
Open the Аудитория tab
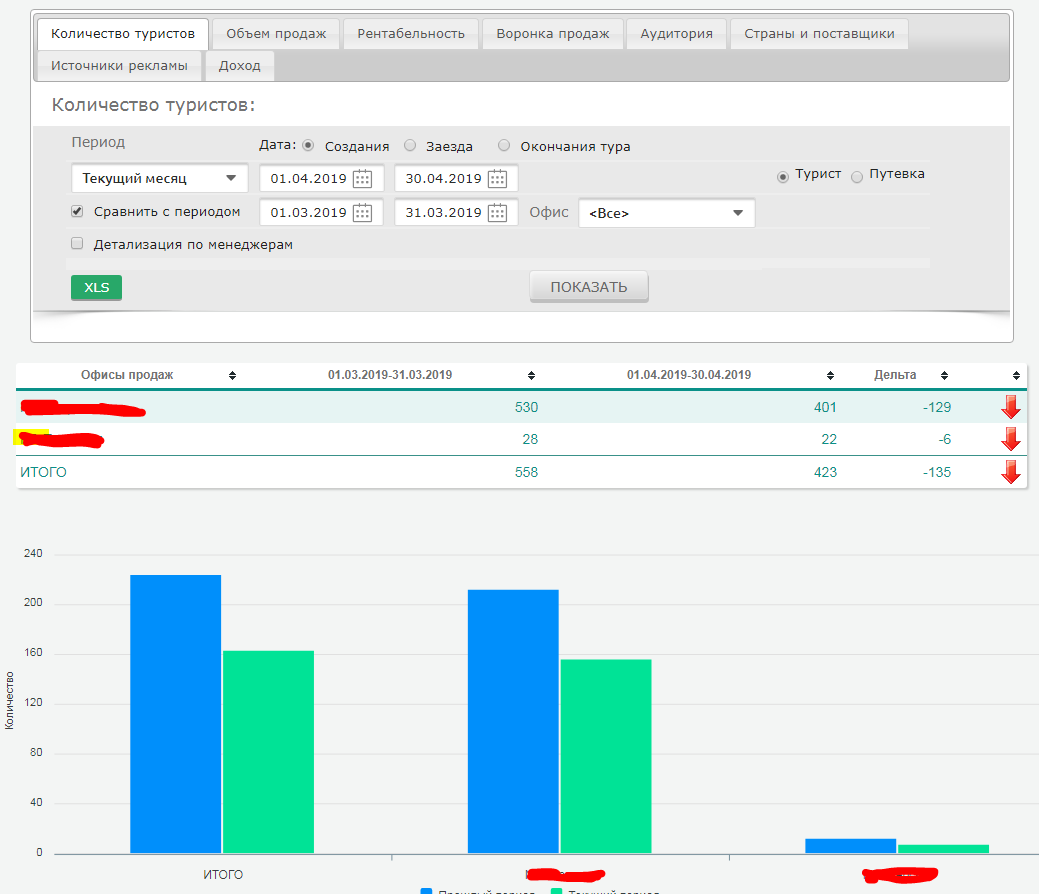click(677, 34)
